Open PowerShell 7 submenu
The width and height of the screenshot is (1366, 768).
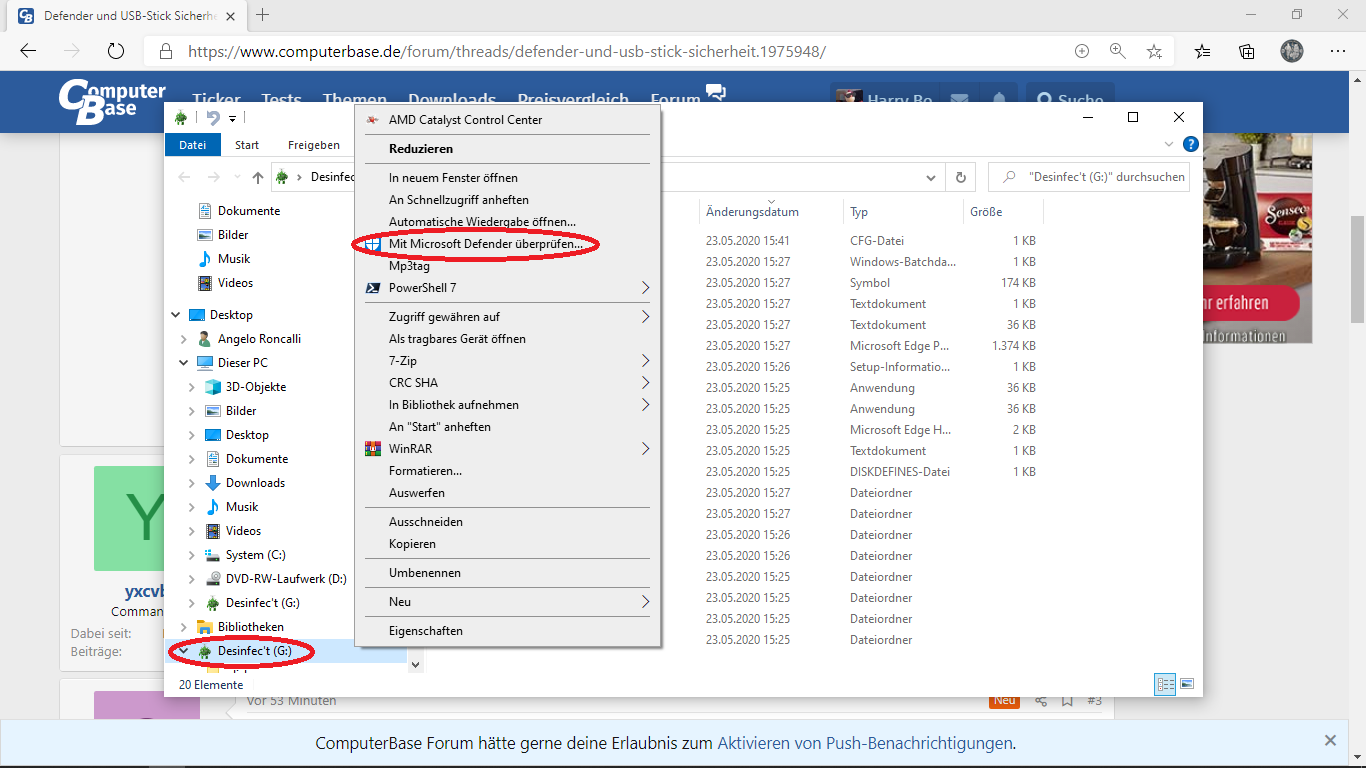pyautogui.click(x=508, y=288)
